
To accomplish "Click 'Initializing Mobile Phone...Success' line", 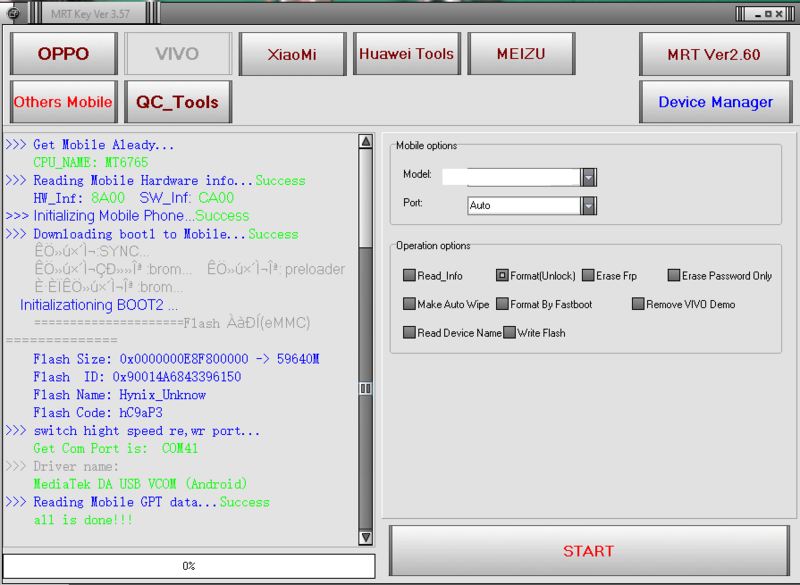I will 127,216.
